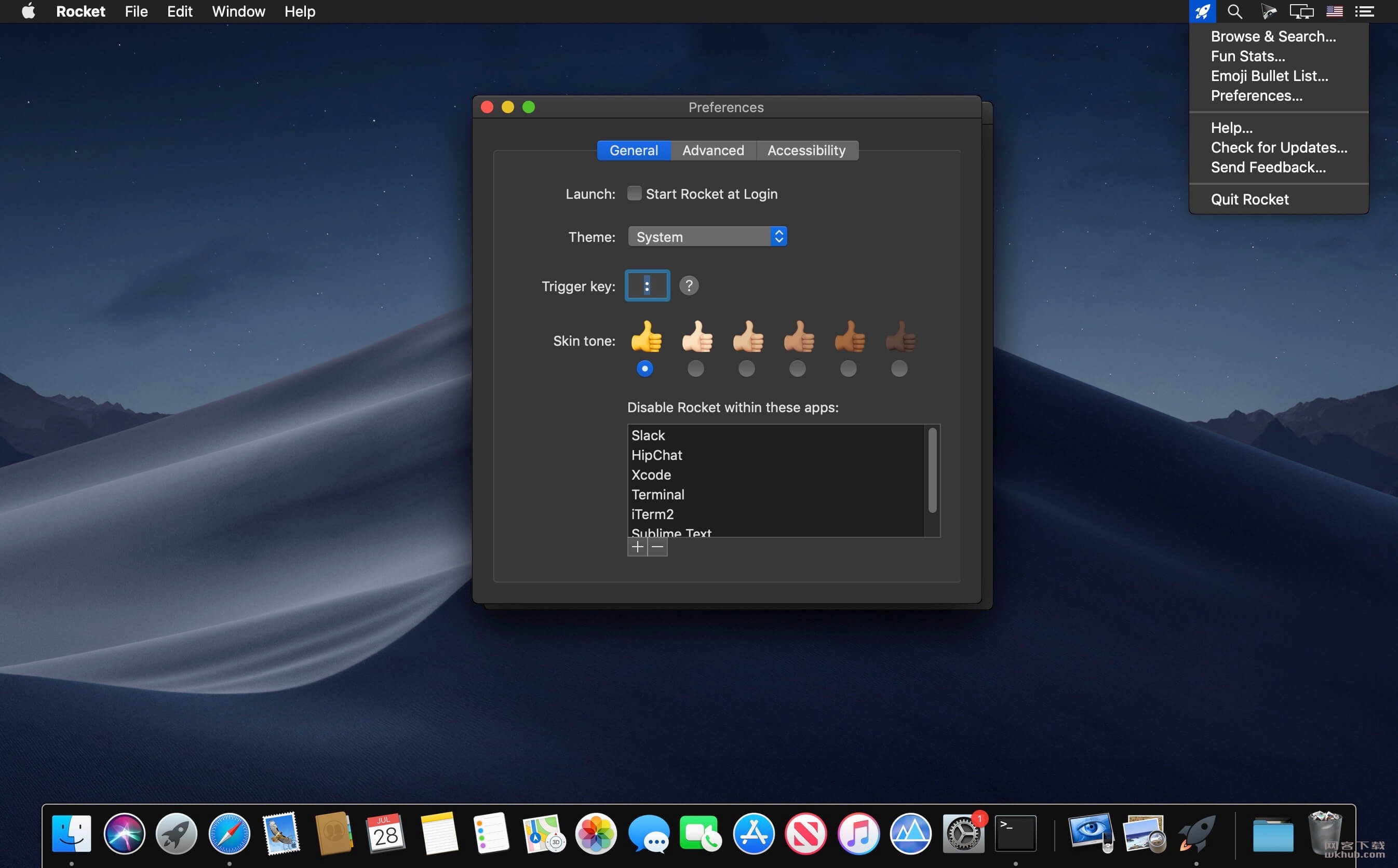
Task: Open Reminders app in the Dock
Action: click(x=491, y=834)
